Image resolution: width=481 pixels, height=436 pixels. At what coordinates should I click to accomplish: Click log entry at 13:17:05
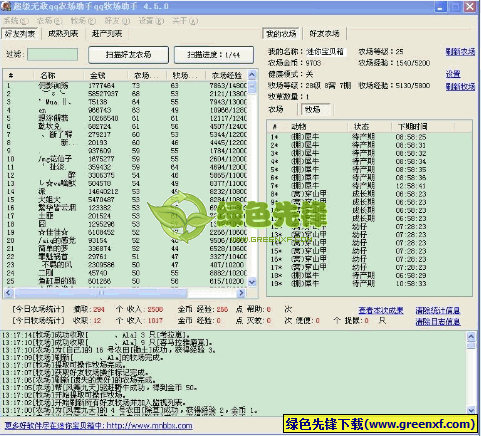100,388
